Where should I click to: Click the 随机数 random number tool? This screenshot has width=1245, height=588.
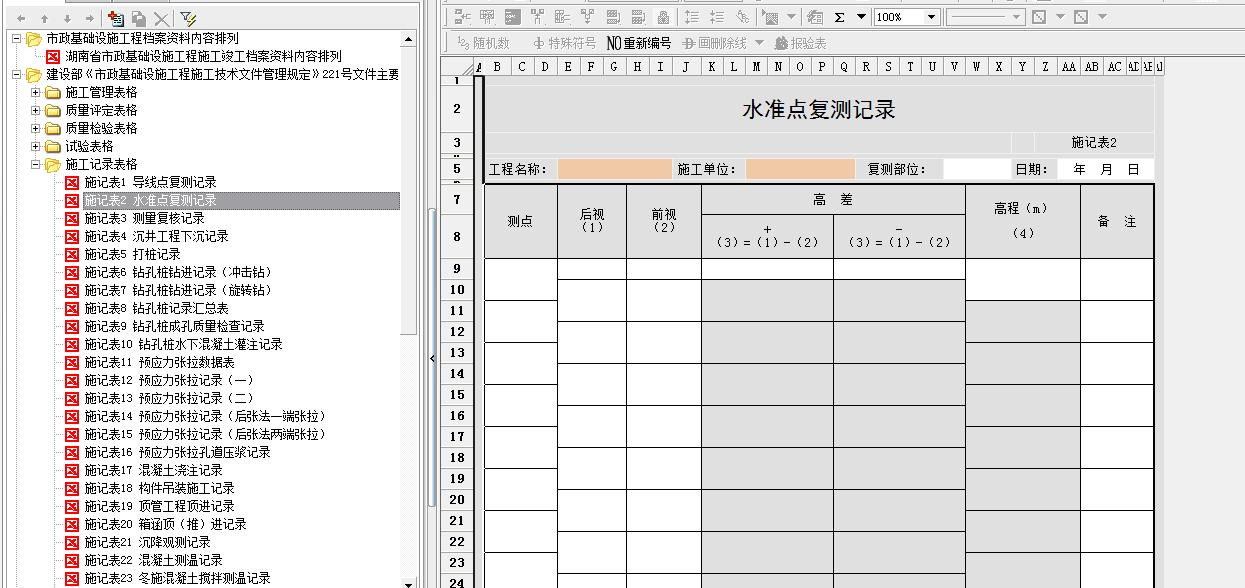coord(483,43)
